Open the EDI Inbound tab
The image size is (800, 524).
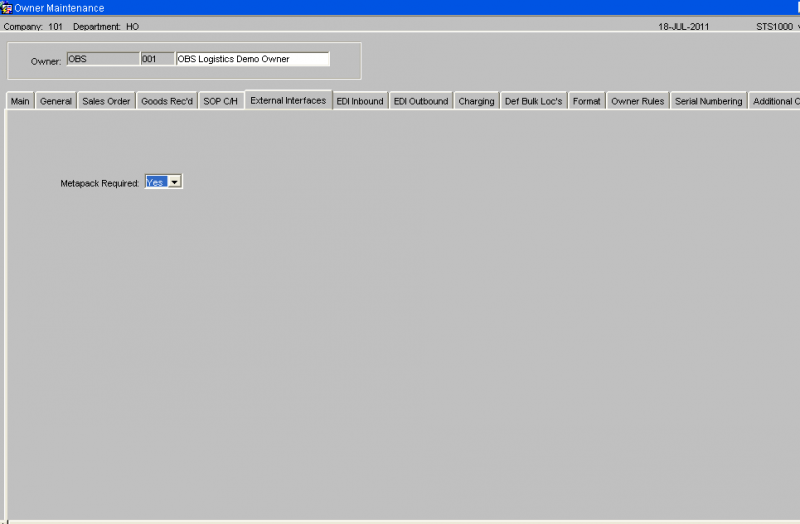pos(360,101)
